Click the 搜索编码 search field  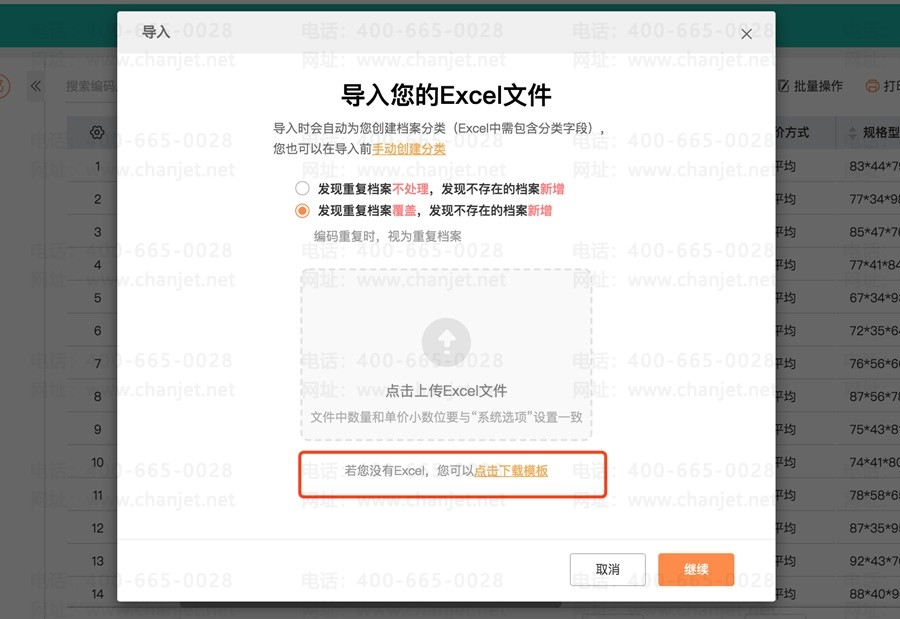pyautogui.click(x=91, y=86)
